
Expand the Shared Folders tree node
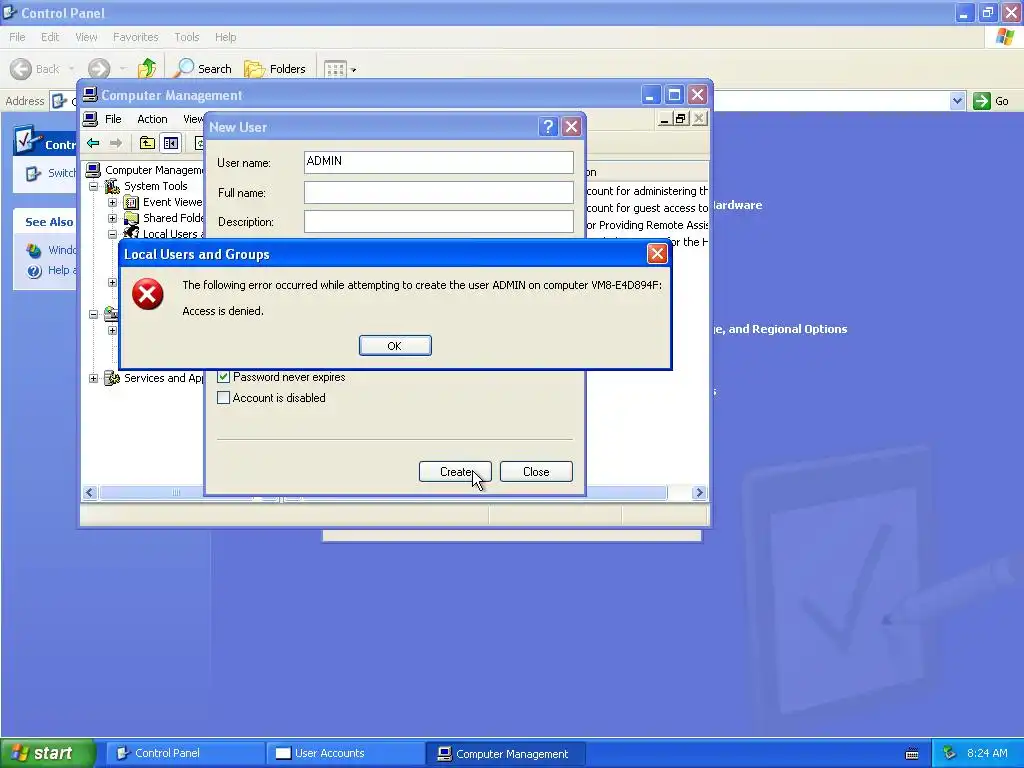(112, 218)
